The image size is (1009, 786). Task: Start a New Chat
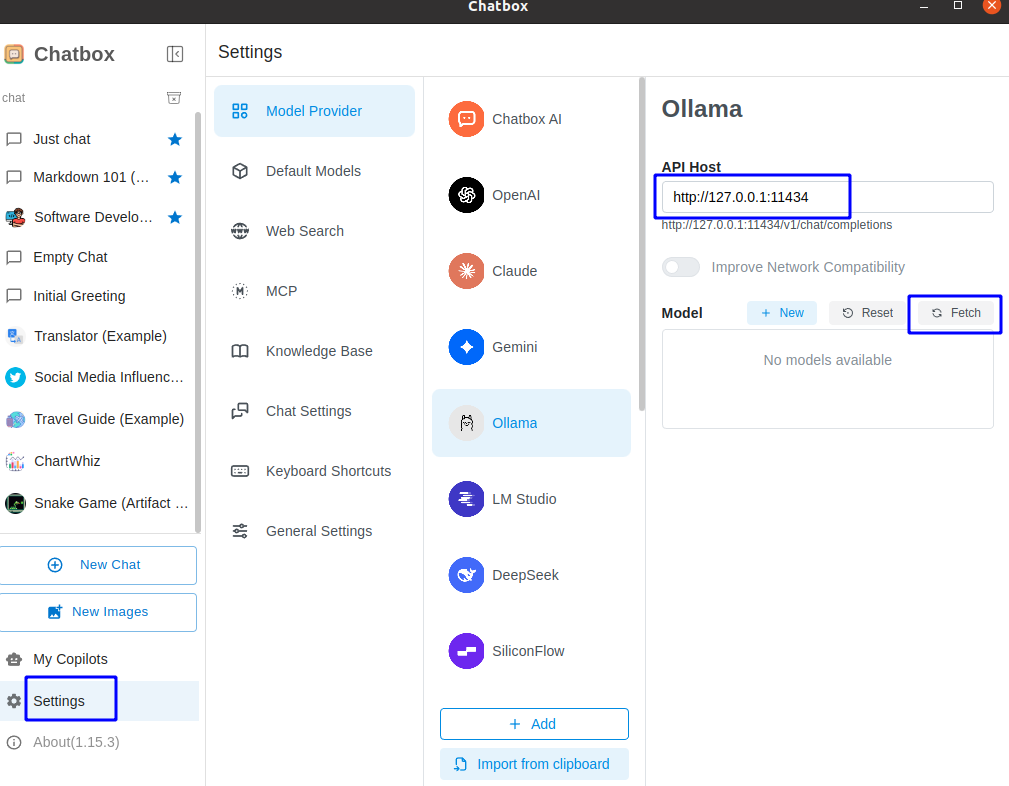coord(98,565)
